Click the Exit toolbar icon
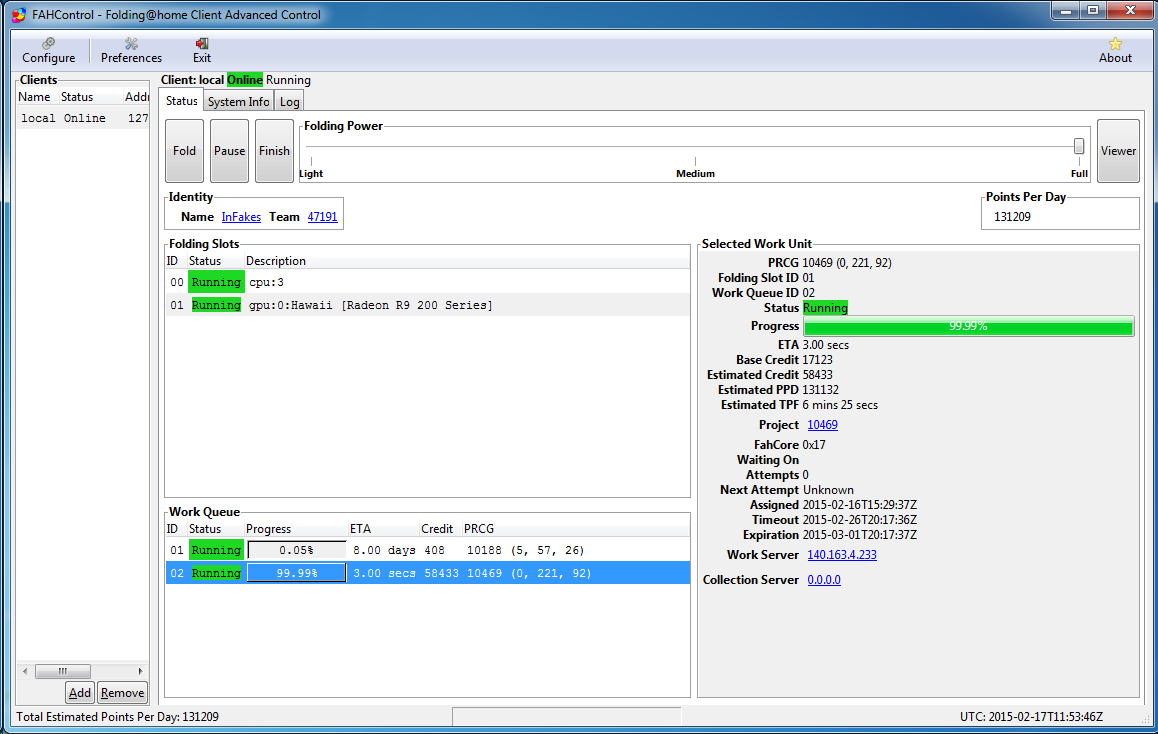1158x734 pixels. pyautogui.click(x=202, y=50)
